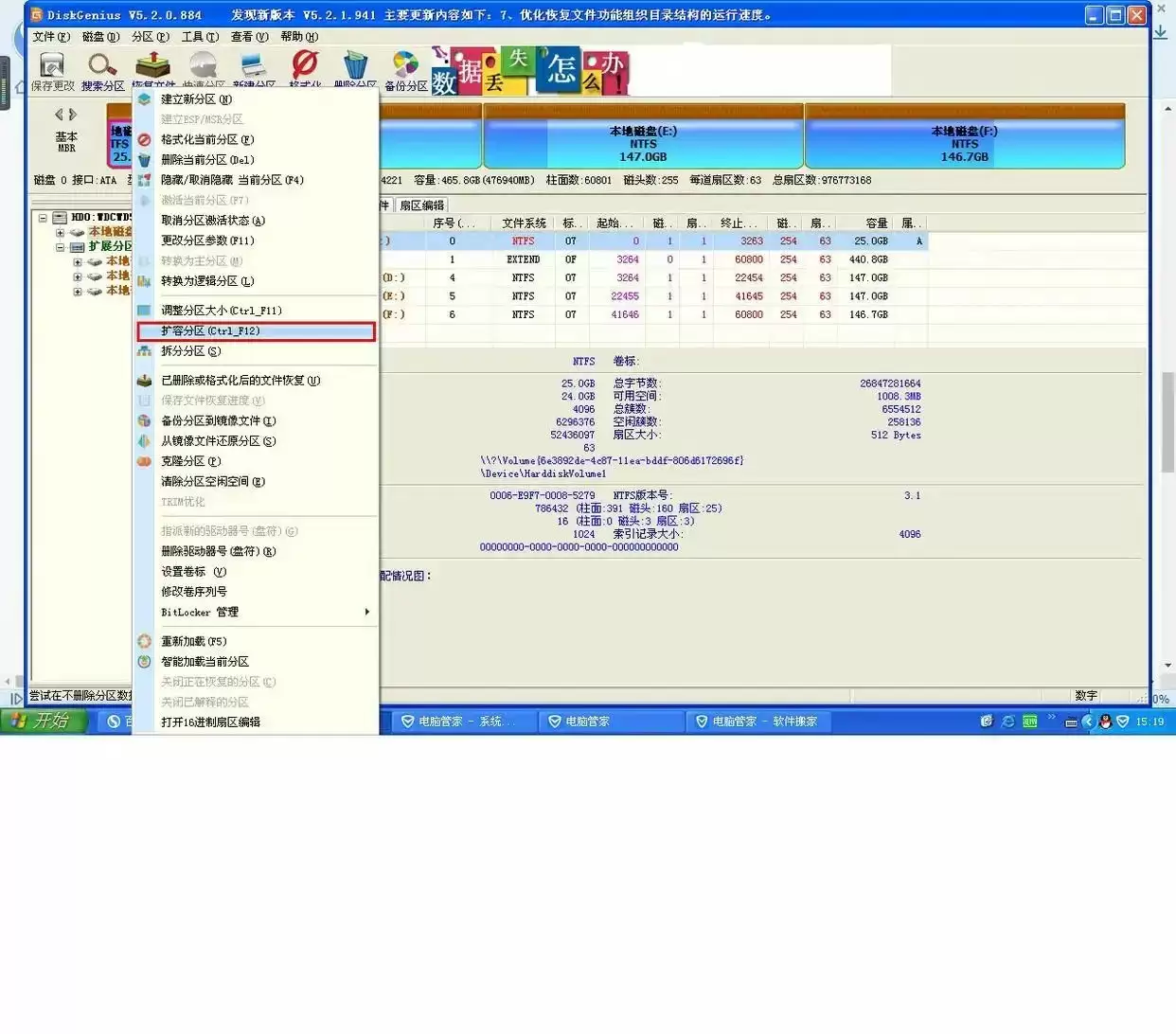Screen dimensions: 1176x1034
Task: Click the 保存更改 toolbar icon
Action: 52,66
